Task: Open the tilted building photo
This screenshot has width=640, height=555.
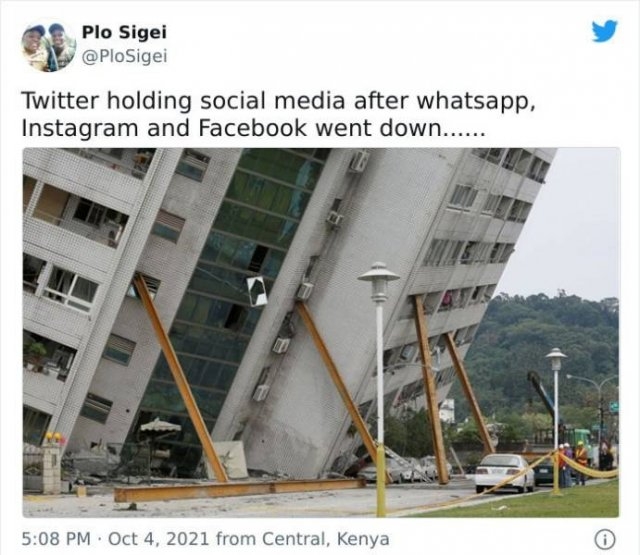Action: 321,333
